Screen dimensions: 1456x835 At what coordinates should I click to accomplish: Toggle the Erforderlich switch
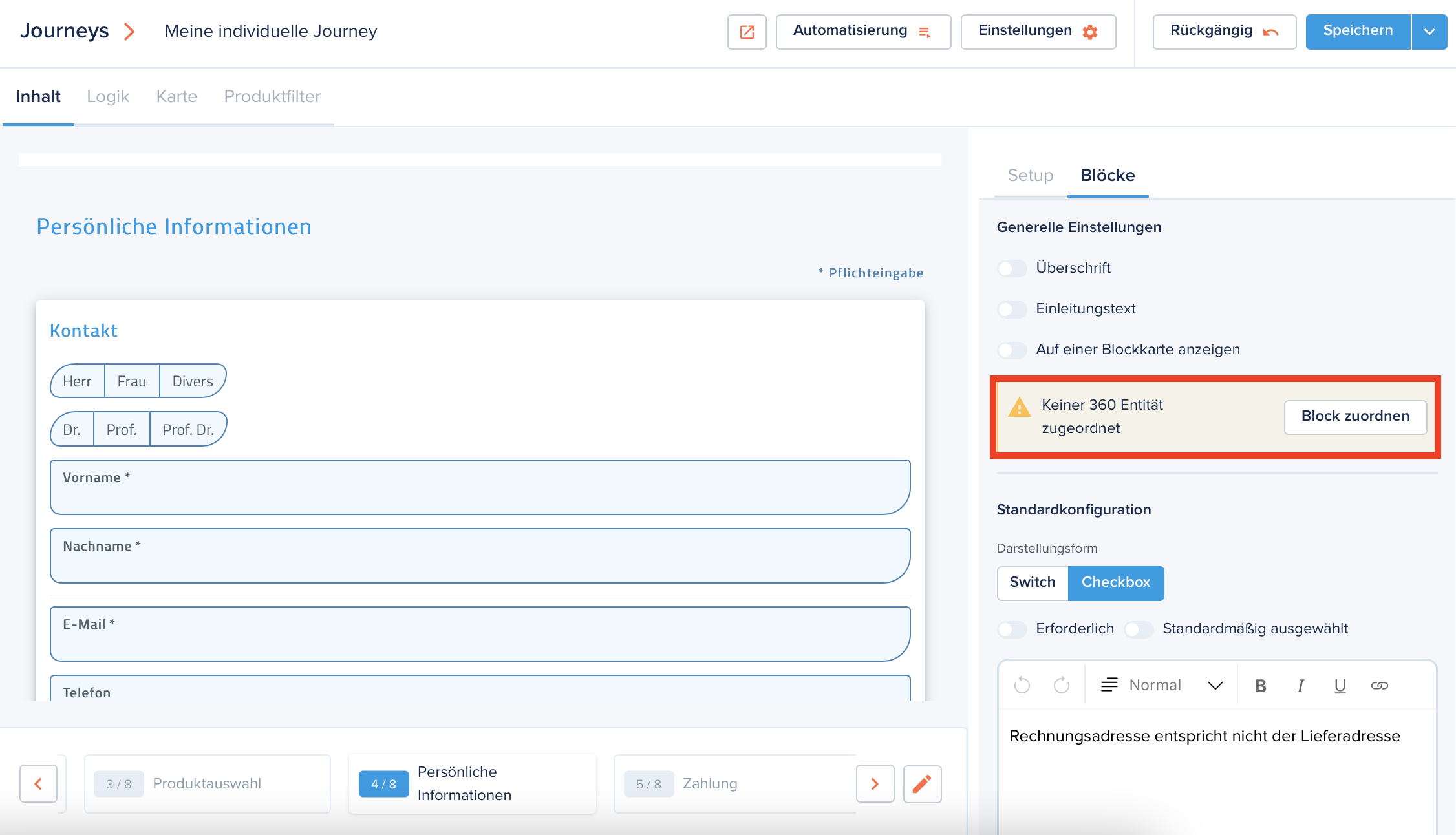tap(1012, 629)
